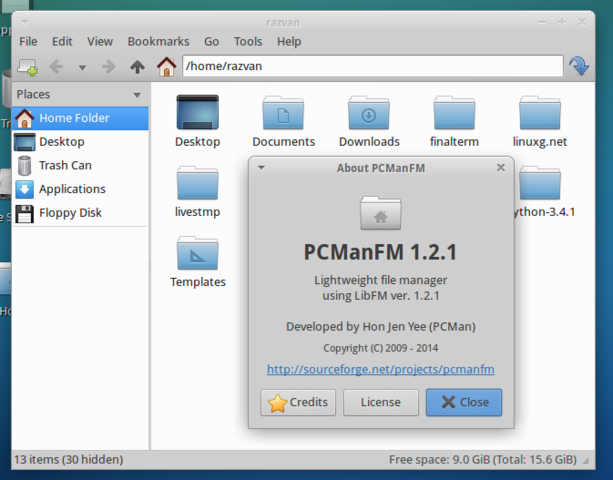Click the Close button in About dialog

pos(464,402)
